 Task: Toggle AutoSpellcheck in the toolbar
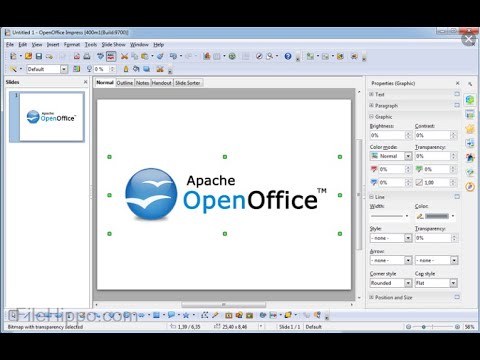click(111, 56)
